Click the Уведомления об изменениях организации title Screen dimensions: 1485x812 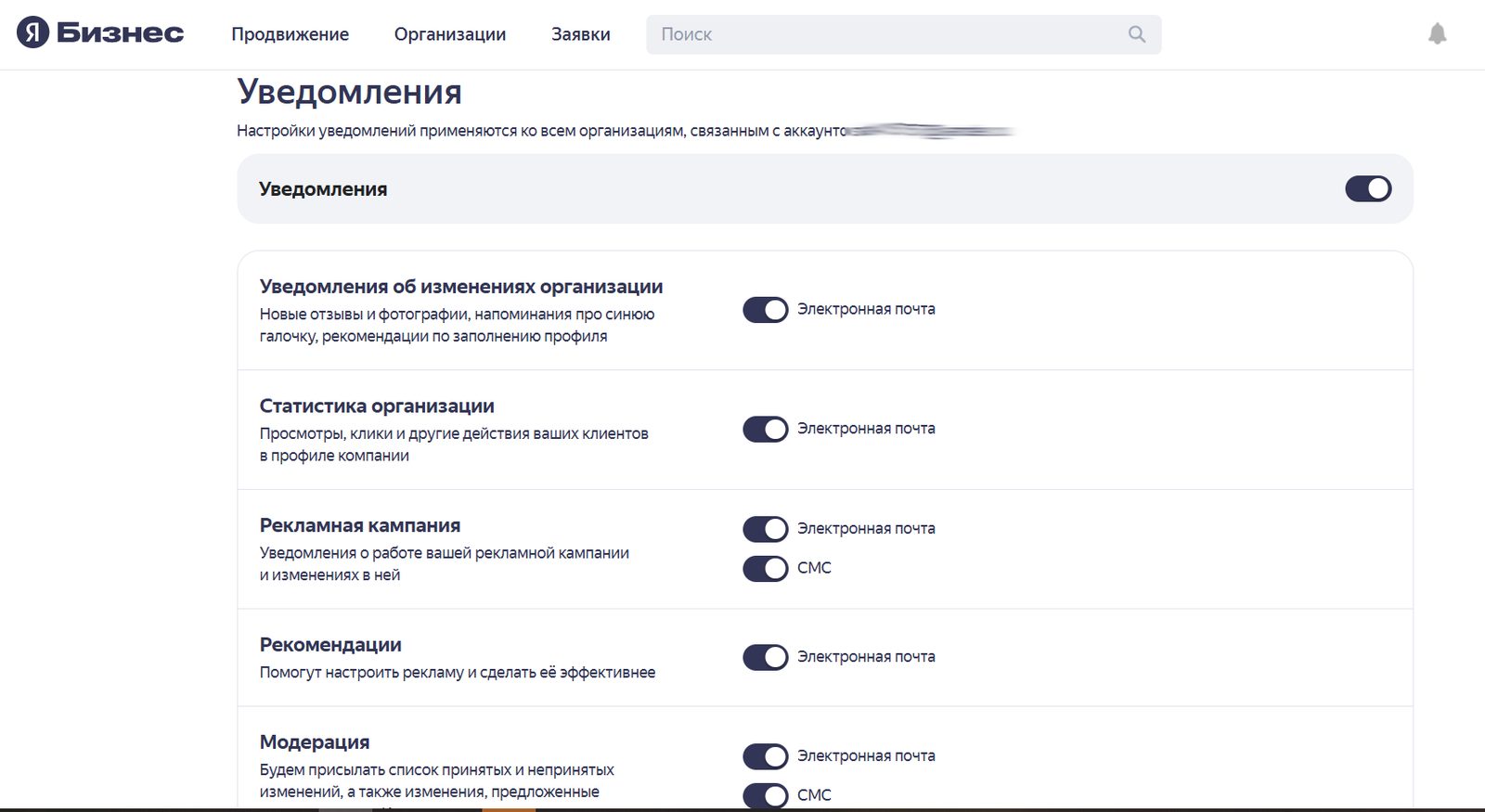[x=461, y=287]
